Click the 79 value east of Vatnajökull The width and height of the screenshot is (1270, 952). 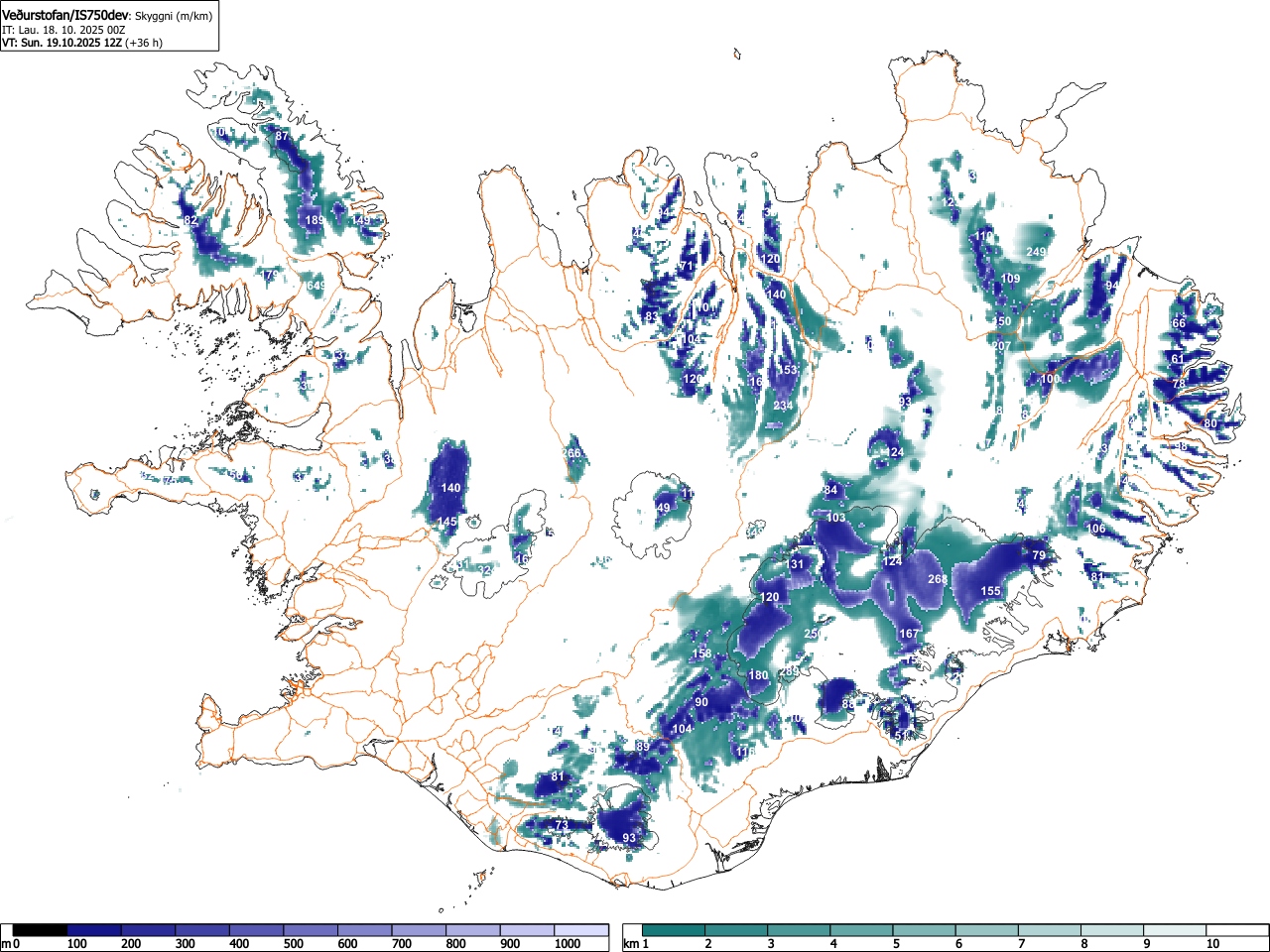pos(1039,555)
